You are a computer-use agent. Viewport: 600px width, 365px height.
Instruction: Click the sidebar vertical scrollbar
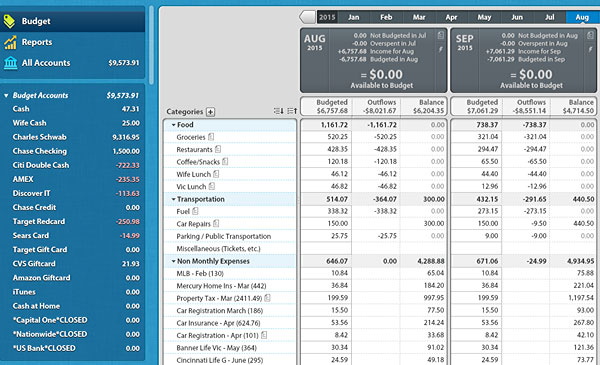(x=152, y=45)
